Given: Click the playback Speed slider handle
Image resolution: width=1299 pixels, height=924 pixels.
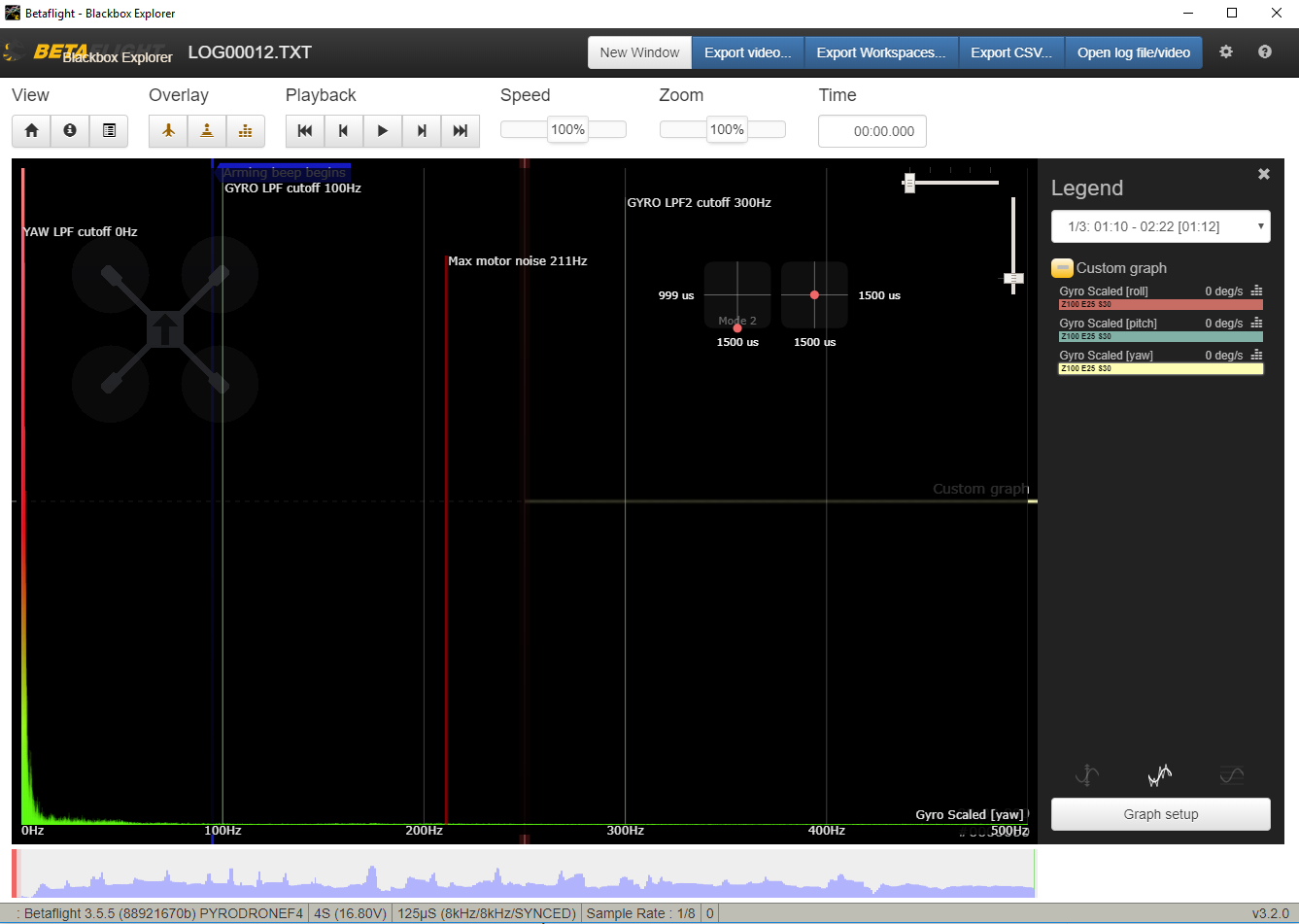Looking at the screenshot, I should pos(567,129).
